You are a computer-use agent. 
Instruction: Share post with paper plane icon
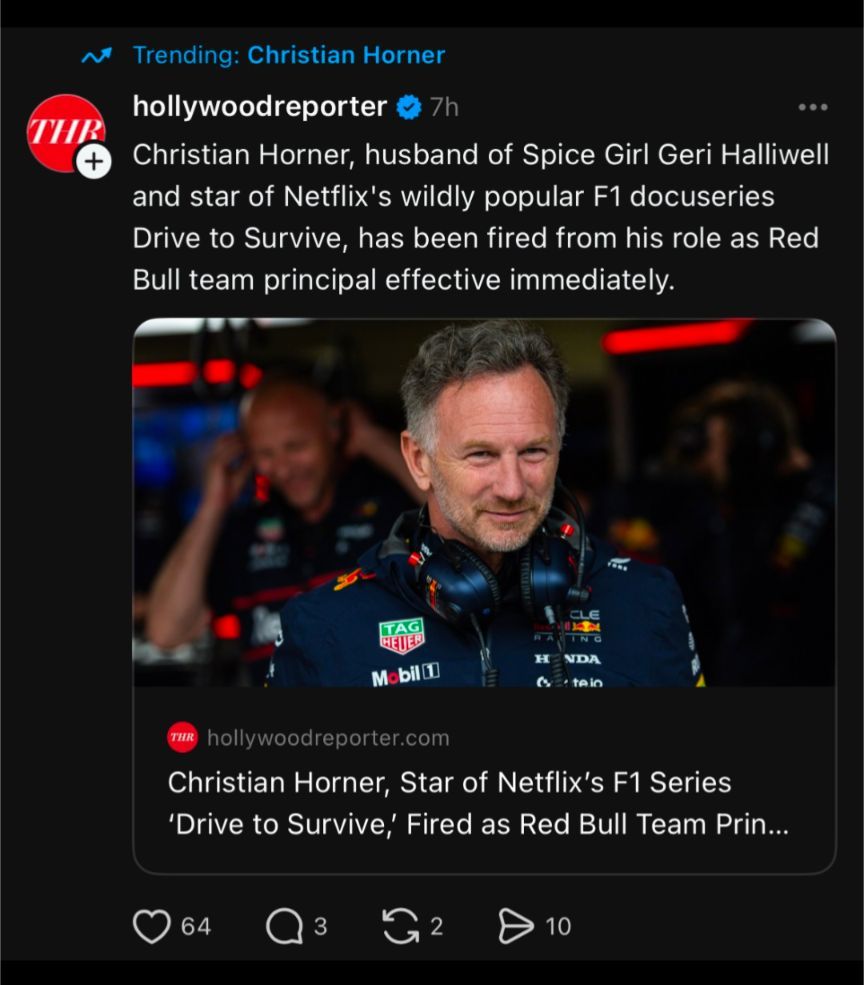pos(516,927)
